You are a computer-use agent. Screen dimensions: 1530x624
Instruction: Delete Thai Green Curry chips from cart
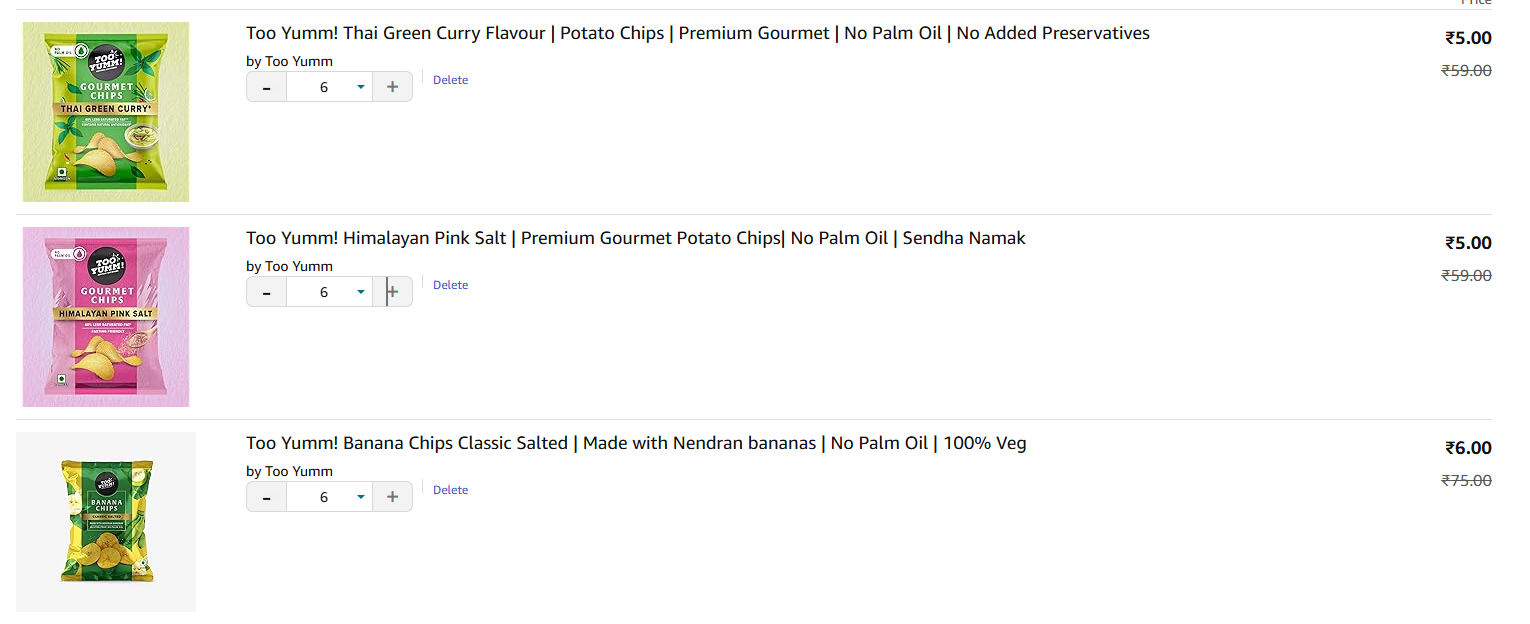pyautogui.click(x=450, y=80)
